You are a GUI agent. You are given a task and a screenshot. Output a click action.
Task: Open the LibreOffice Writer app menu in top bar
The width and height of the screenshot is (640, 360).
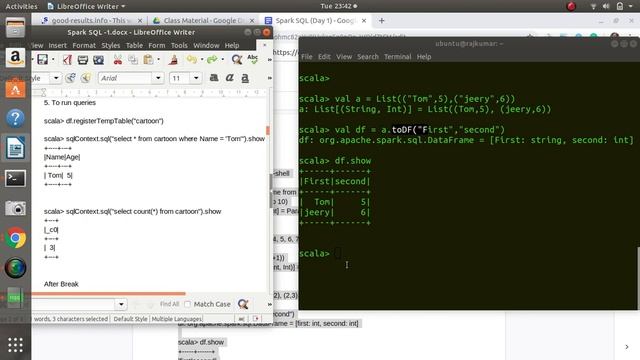pyautogui.click(x=87, y=6)
